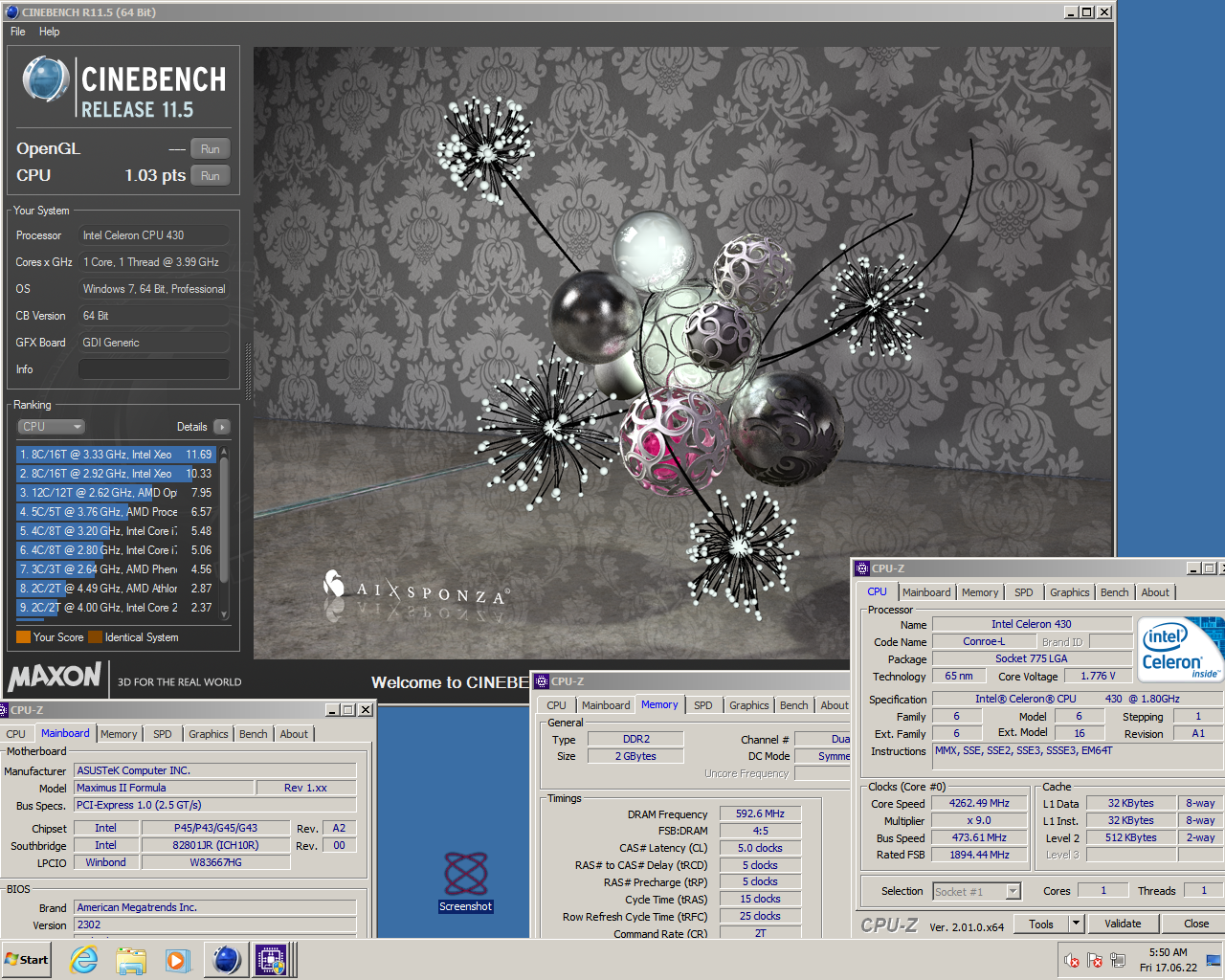Open the Tools dropdown arrow in CPU-Z

click(1077, 924)
